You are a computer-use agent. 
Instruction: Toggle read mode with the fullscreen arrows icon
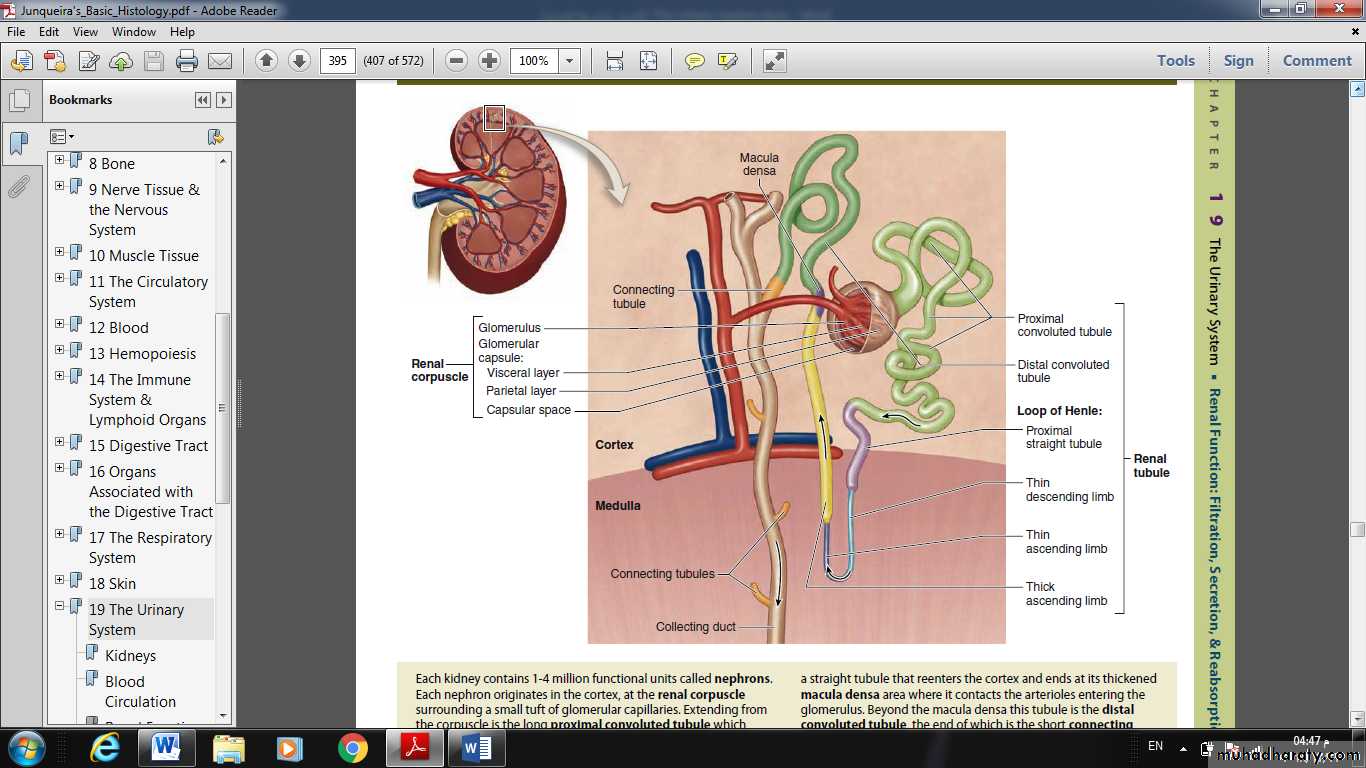click(x=774, y=61)
